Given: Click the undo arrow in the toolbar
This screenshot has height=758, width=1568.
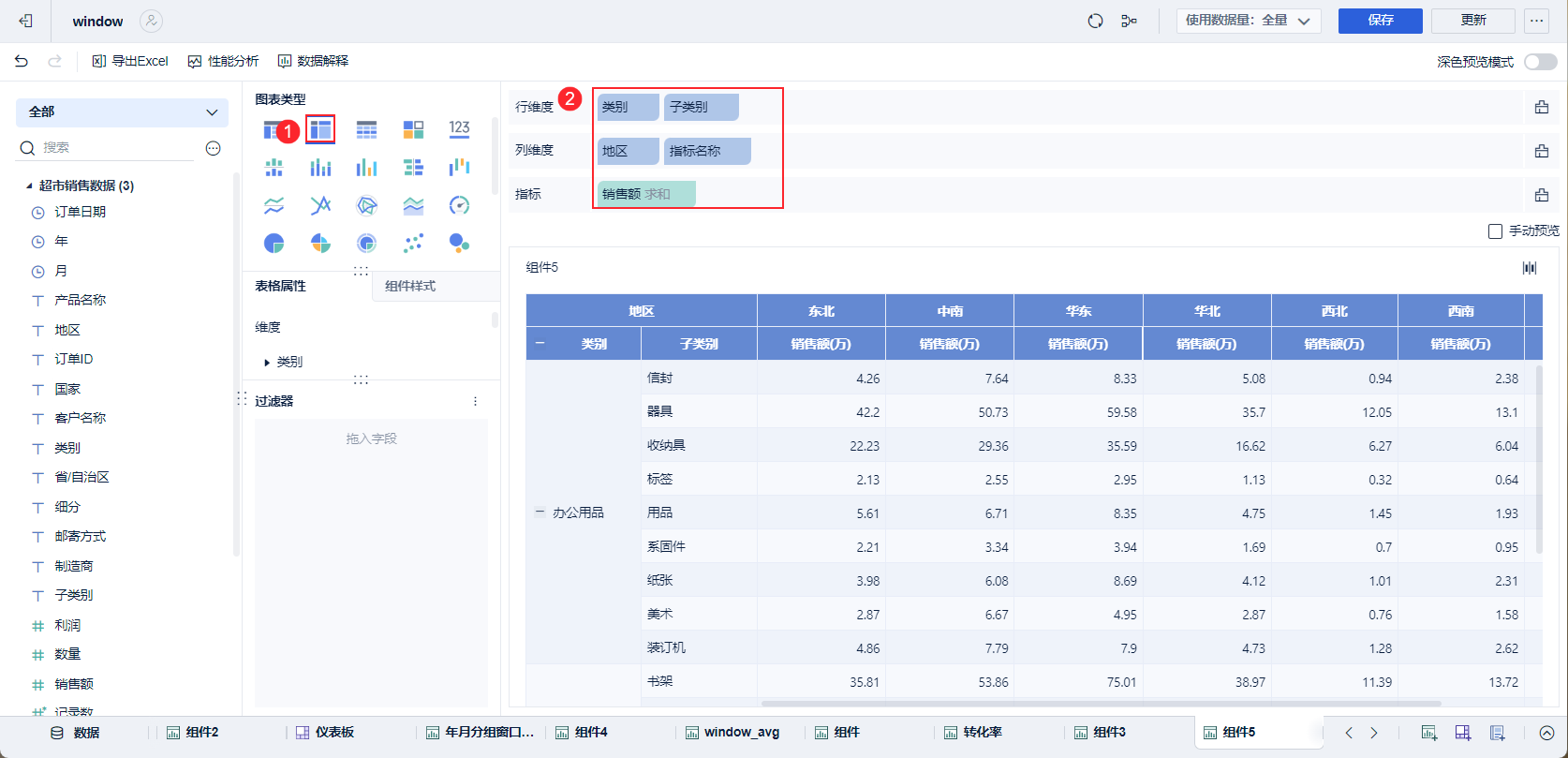Looking at the screenshot, I should click(22, 61).
